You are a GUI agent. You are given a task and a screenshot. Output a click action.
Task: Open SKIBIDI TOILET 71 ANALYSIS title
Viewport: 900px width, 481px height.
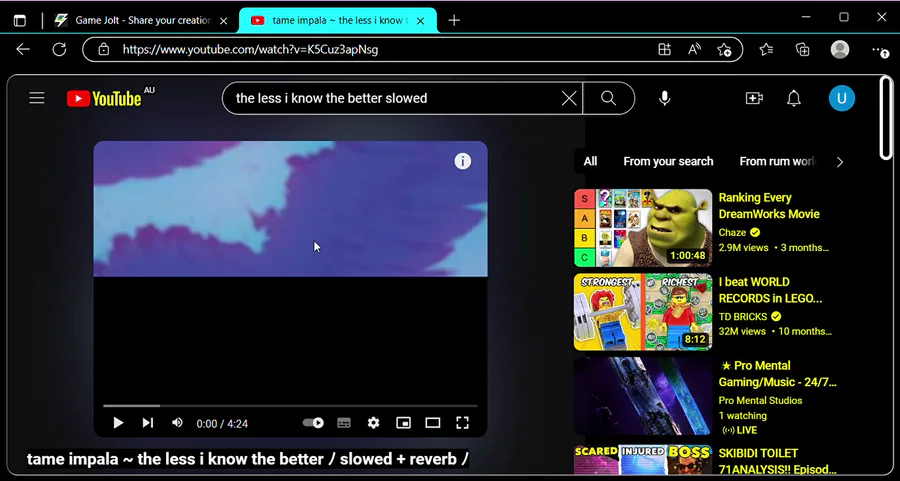click(x=778, y=461)
